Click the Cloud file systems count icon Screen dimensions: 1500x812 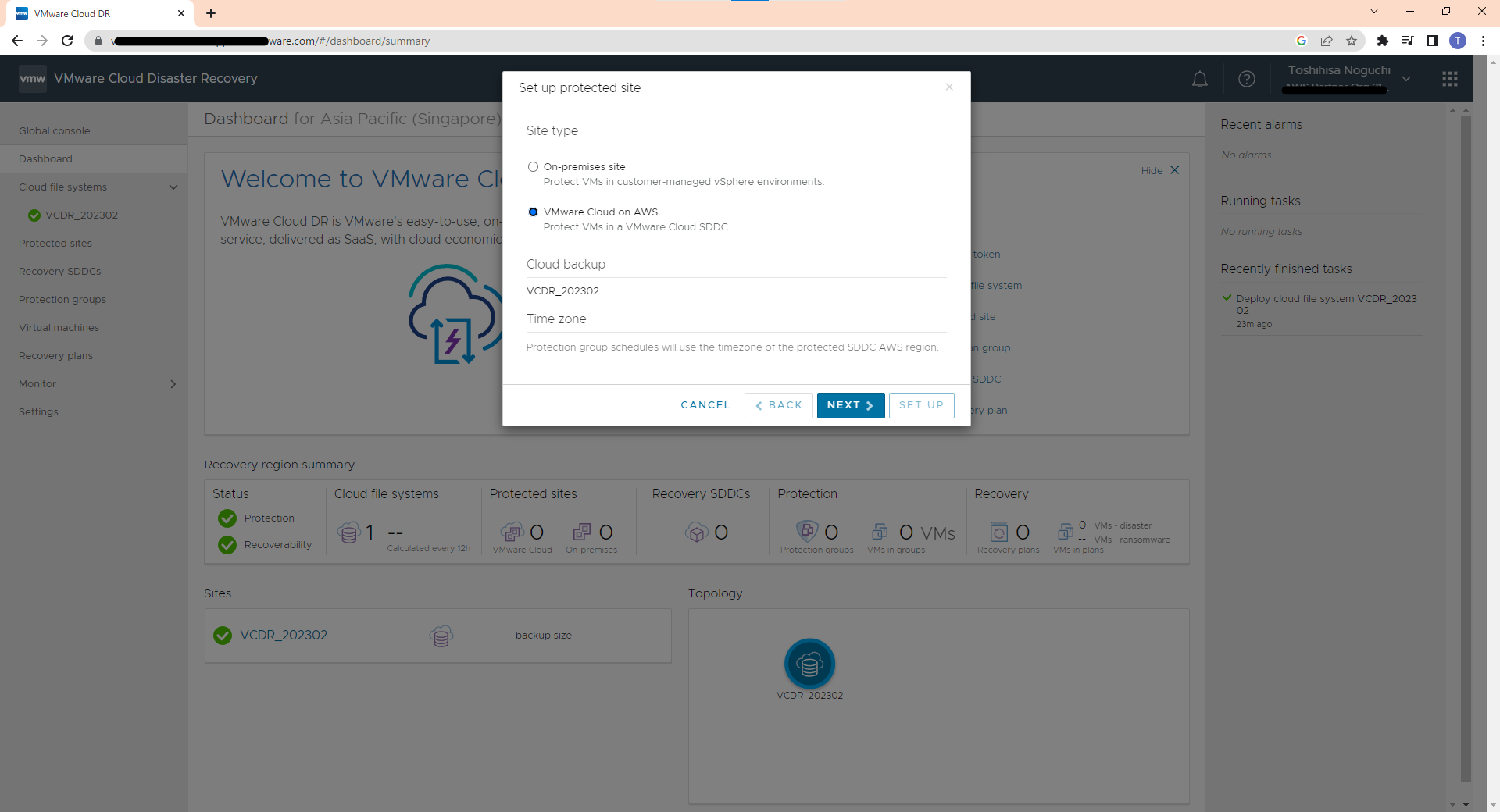pyautogui.click(x=349, y=532)
